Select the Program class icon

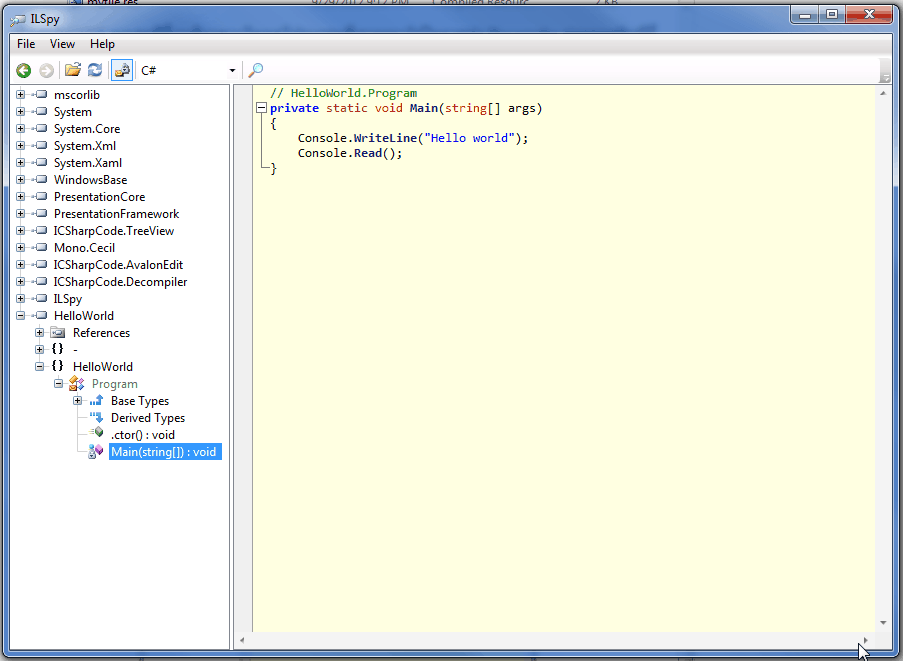point(77,383)
